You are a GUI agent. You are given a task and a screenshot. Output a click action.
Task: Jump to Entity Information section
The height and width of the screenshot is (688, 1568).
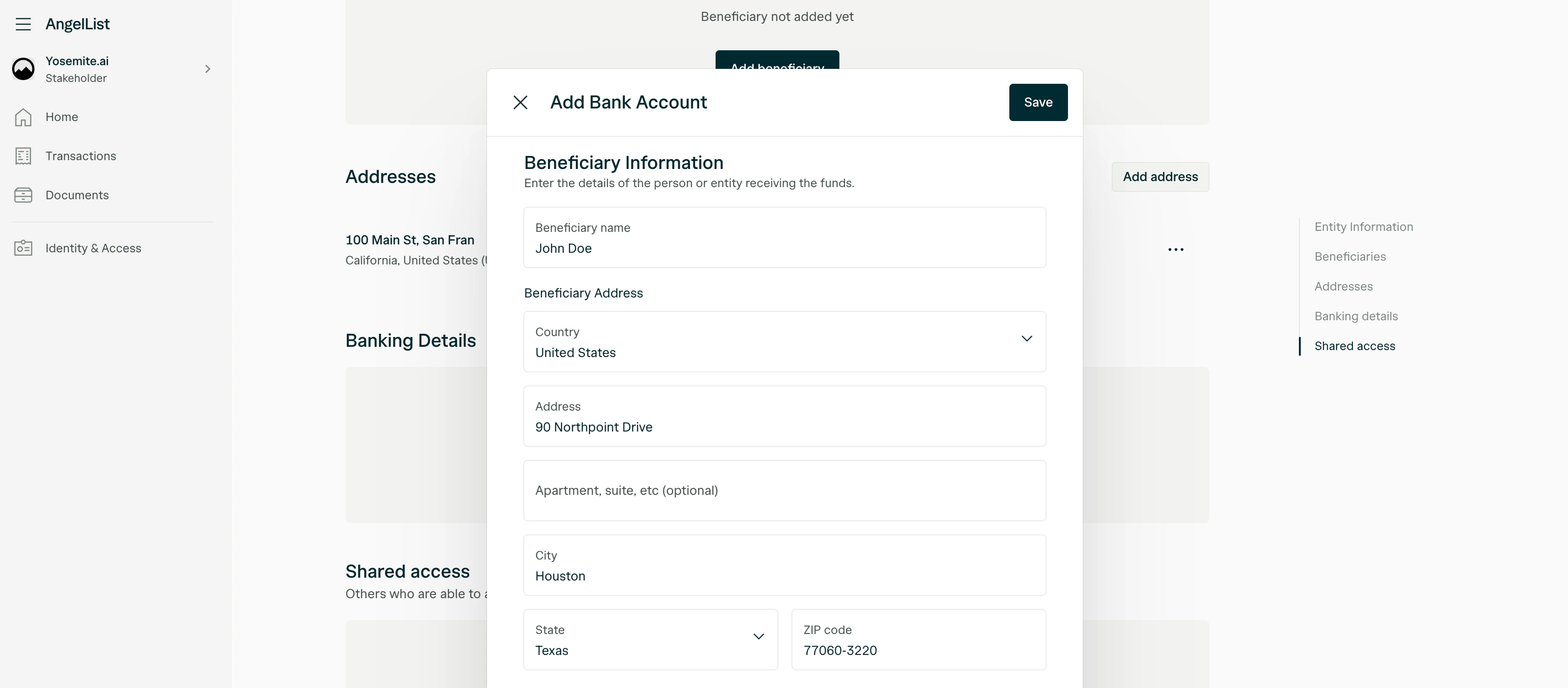click(x=1364, y=226)
